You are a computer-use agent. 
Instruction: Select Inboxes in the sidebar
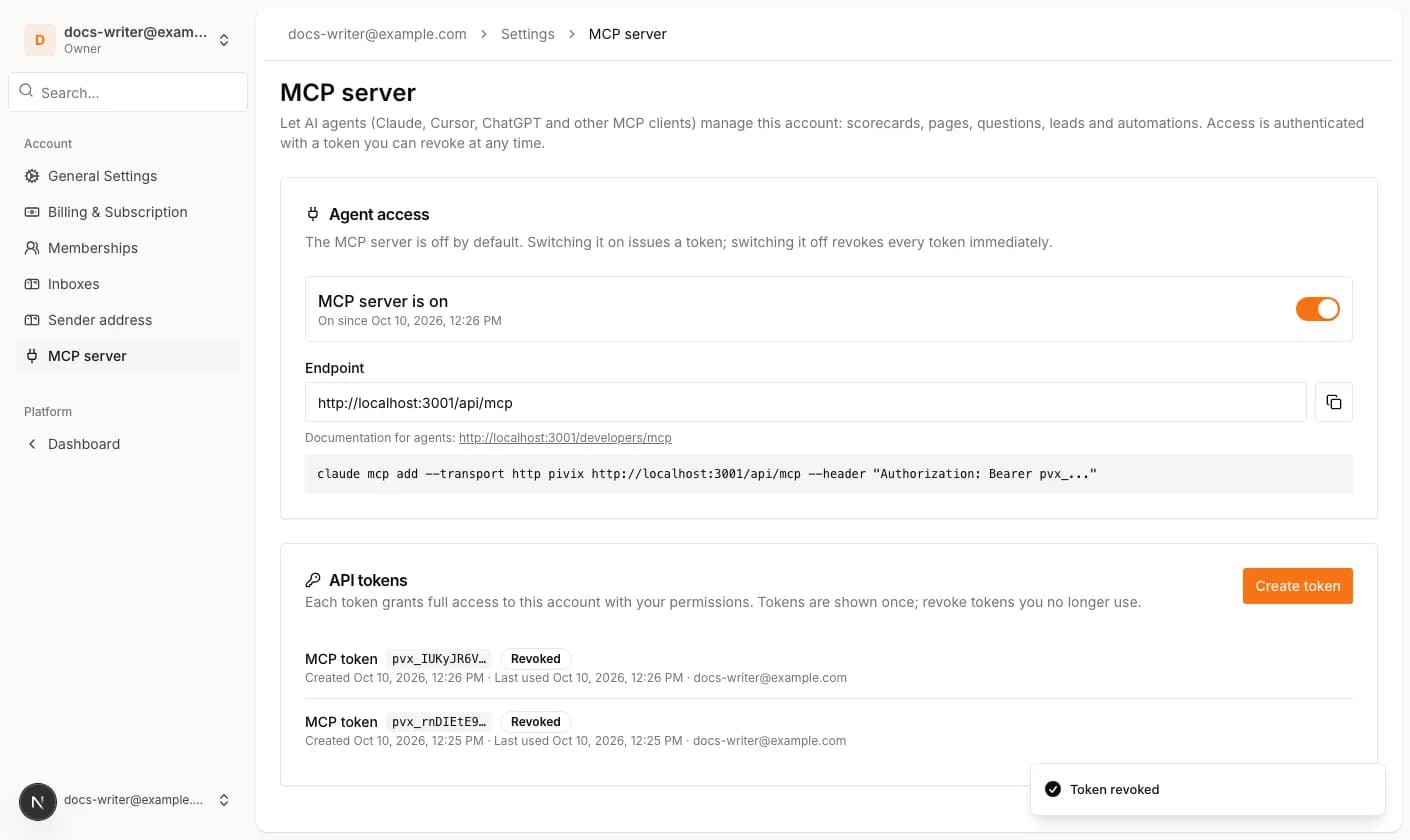coord(128,284)
